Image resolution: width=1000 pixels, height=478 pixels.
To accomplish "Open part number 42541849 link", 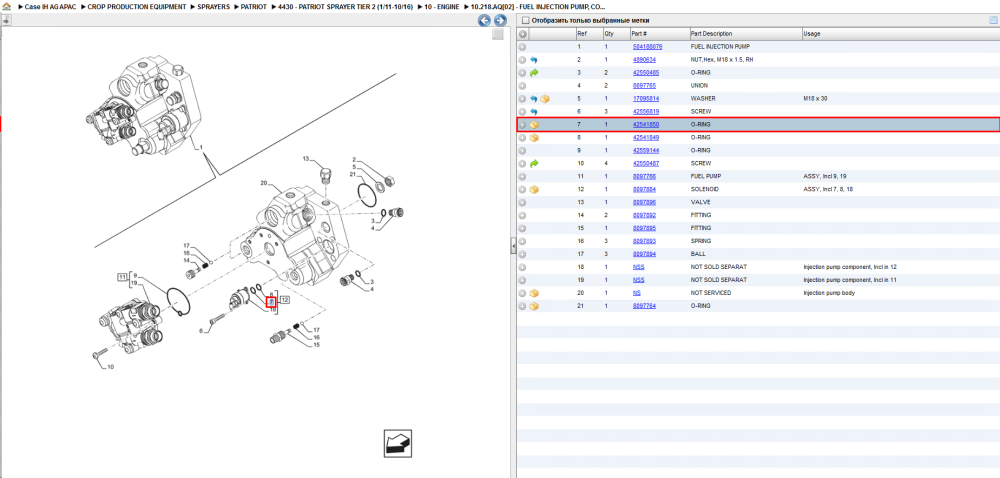I will click(x=645, y=138).
